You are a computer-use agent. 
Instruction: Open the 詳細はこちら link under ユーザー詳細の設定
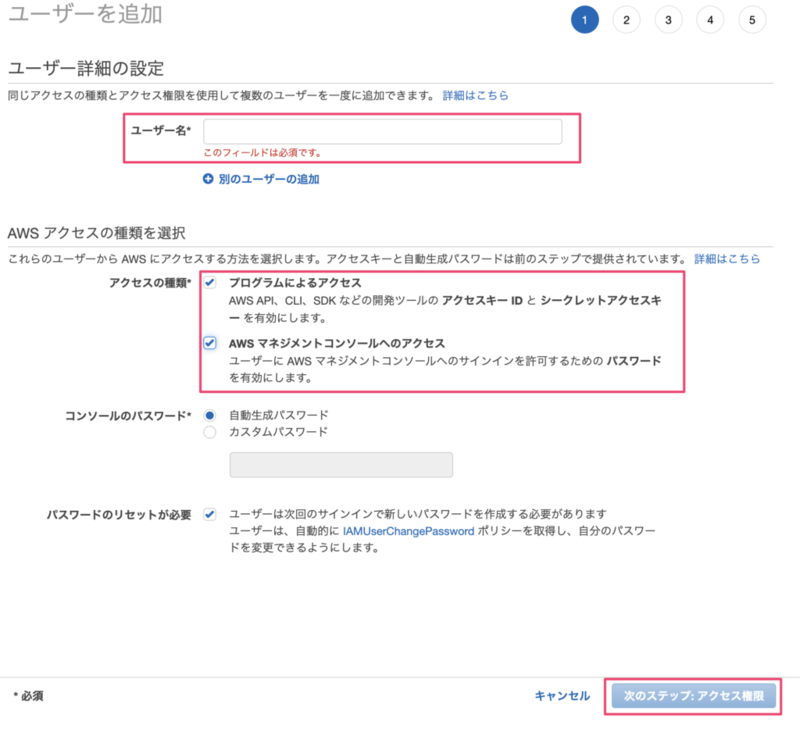point(476,95)
